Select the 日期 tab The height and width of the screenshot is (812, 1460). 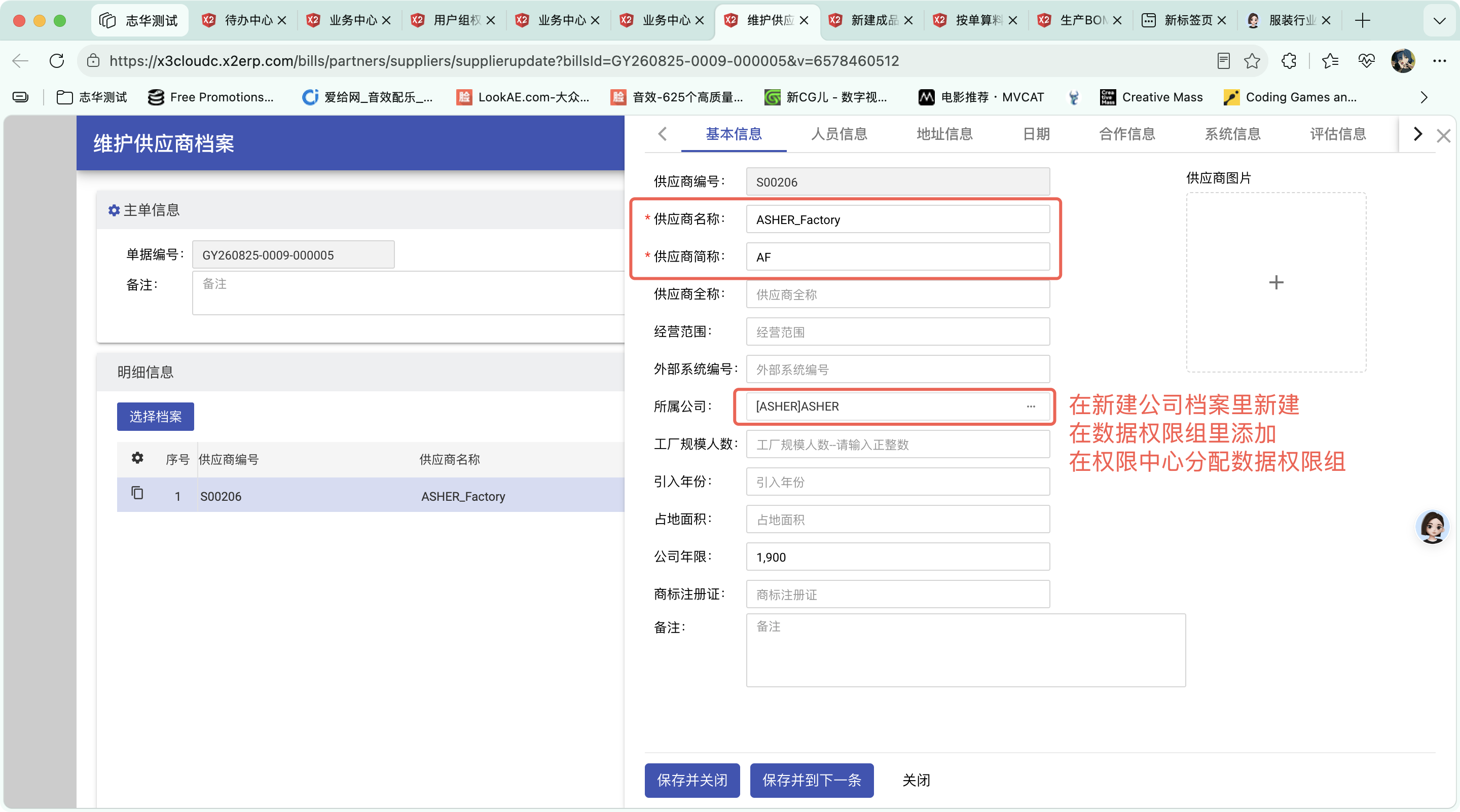[1036, 134]
